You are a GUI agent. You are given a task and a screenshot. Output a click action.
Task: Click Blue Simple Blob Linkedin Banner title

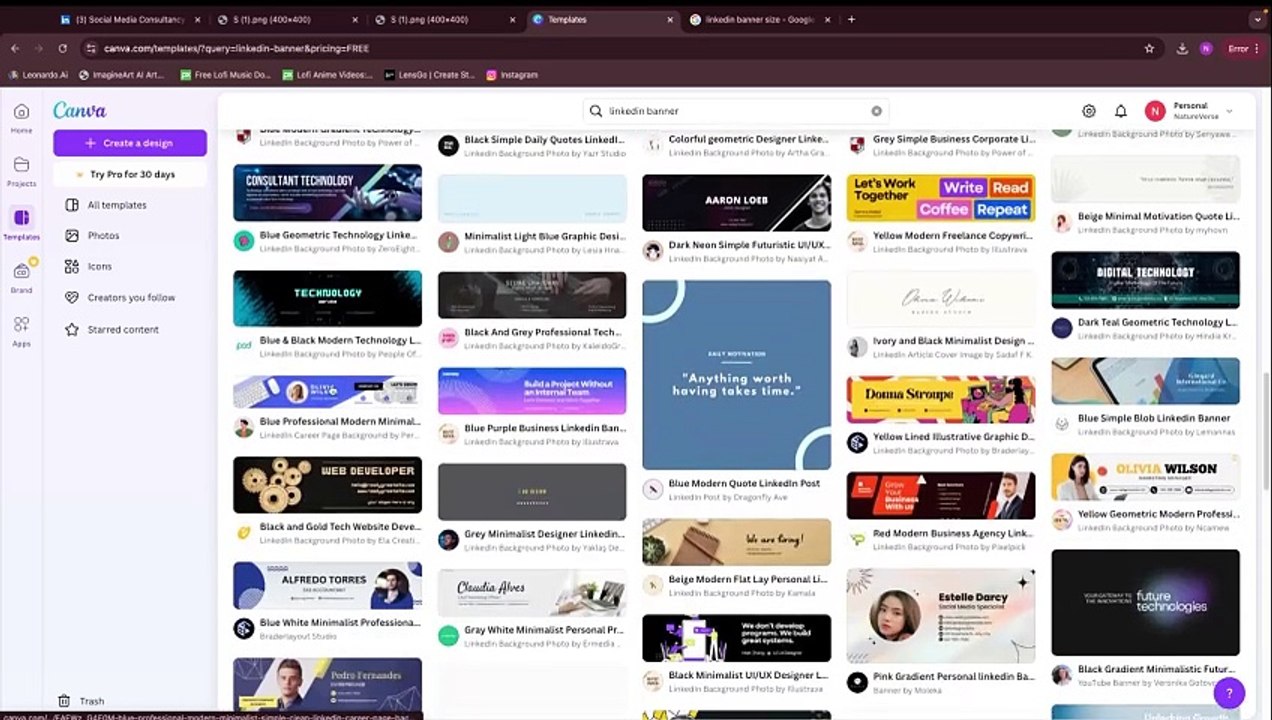[x=1154, y=418]
